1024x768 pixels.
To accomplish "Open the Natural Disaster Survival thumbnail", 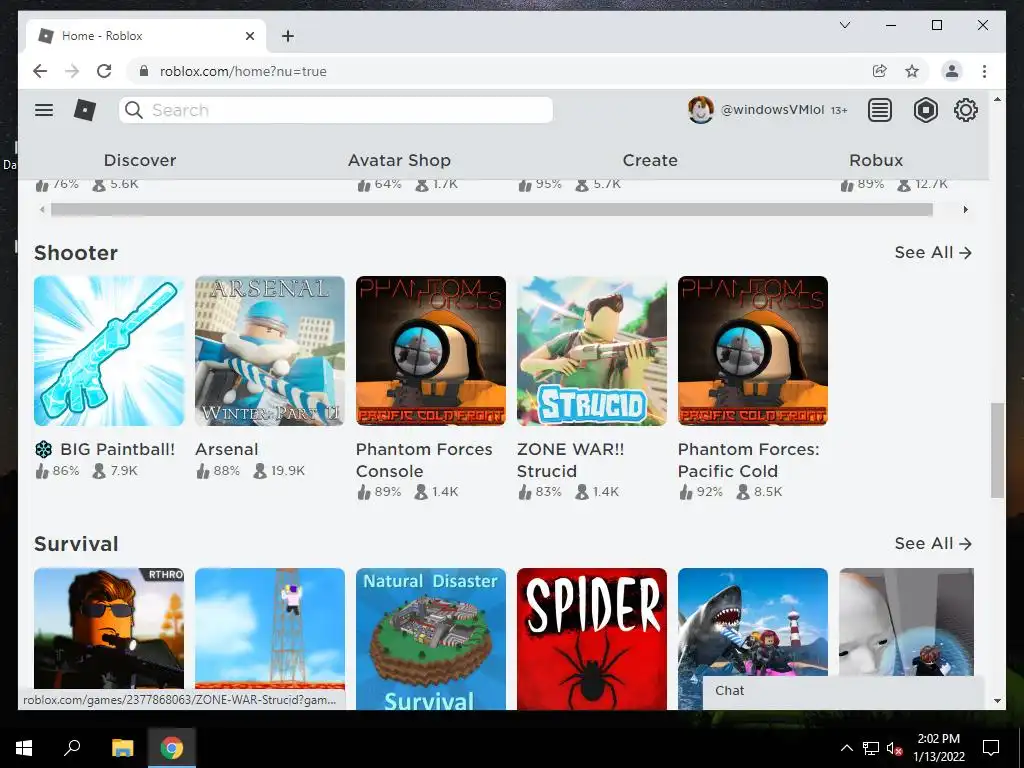I will (x=431, y=639).
